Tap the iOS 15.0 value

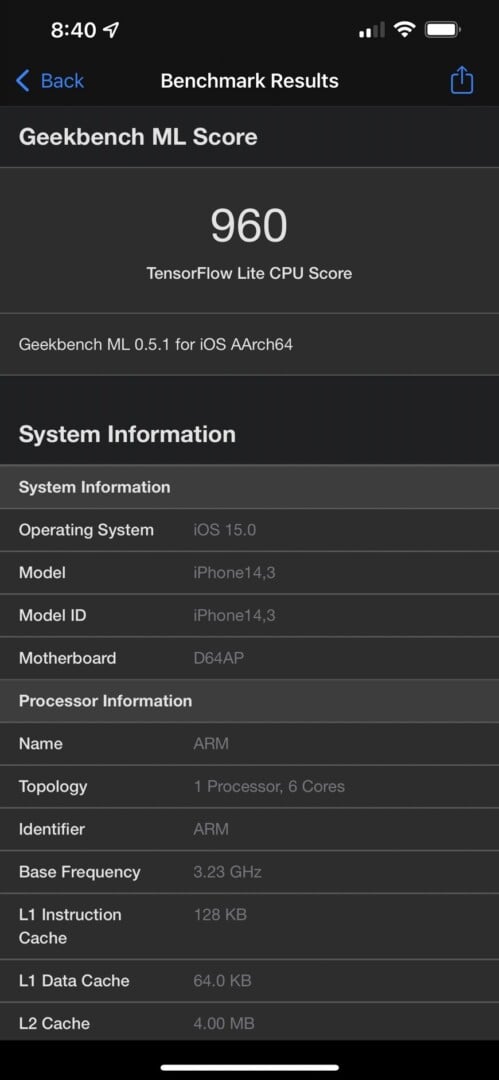pos(225,530)
